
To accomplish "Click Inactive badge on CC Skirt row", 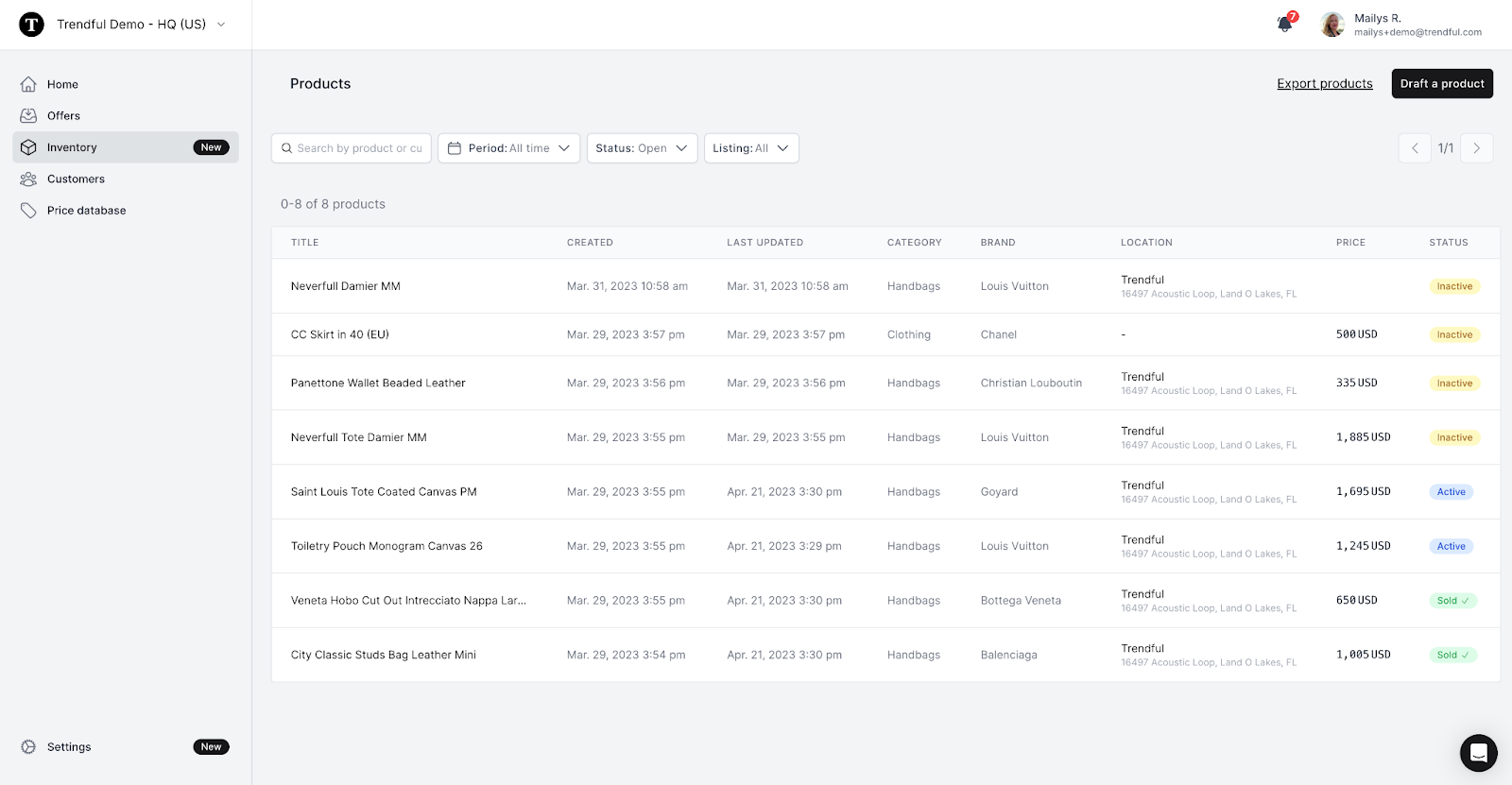I will click(1454, 334).
